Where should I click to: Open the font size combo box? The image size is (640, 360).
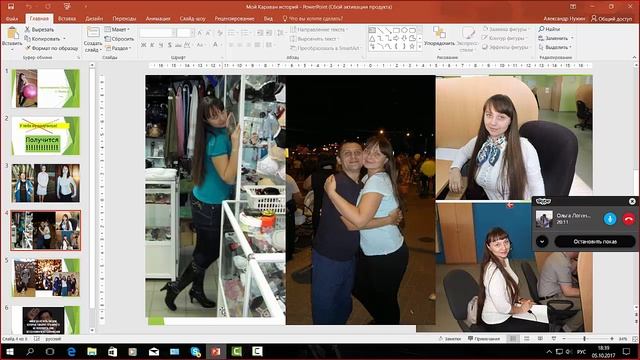point(184,33)
